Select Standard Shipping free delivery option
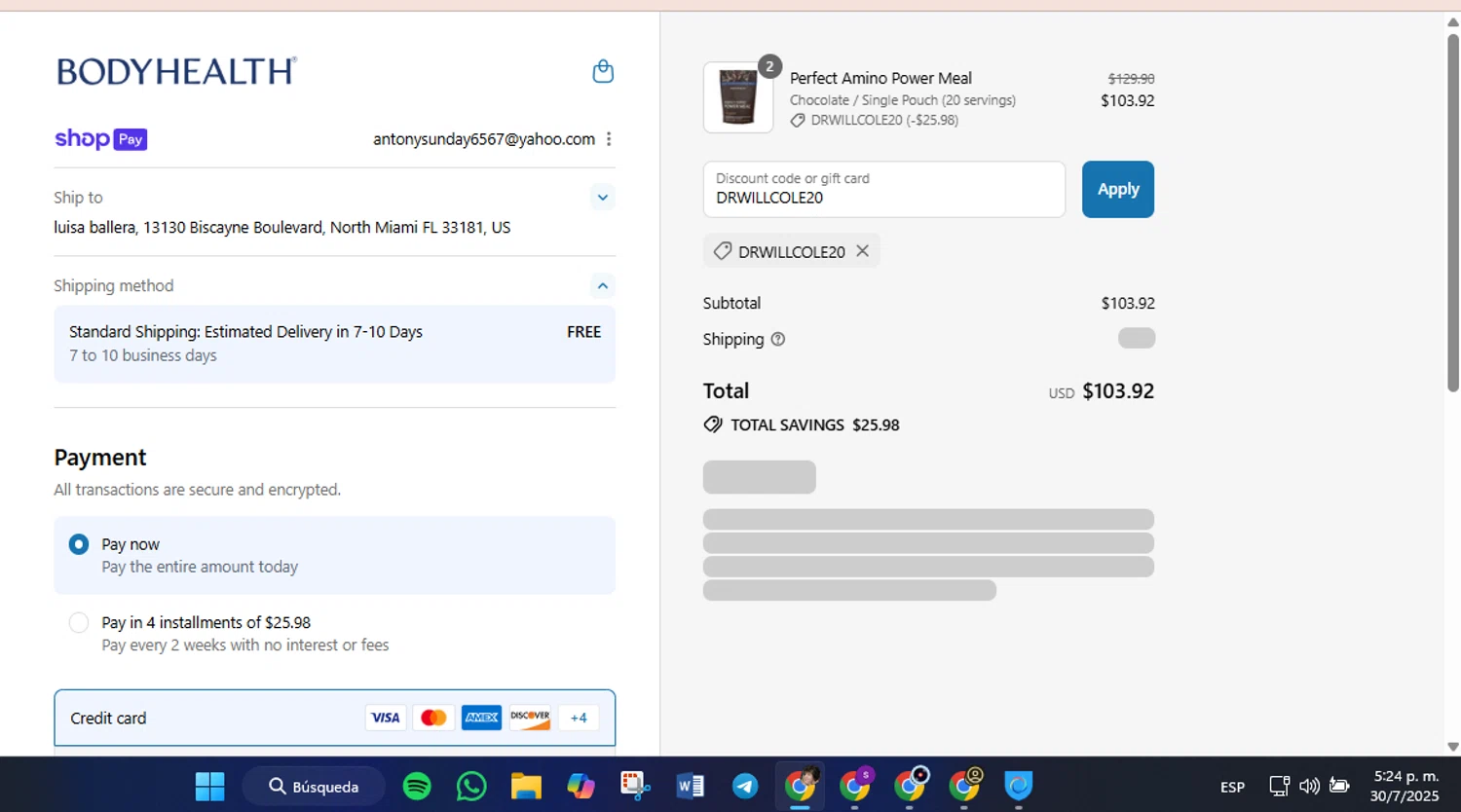The width and height of the screenshot is (1461, 812). coord(335,344)
